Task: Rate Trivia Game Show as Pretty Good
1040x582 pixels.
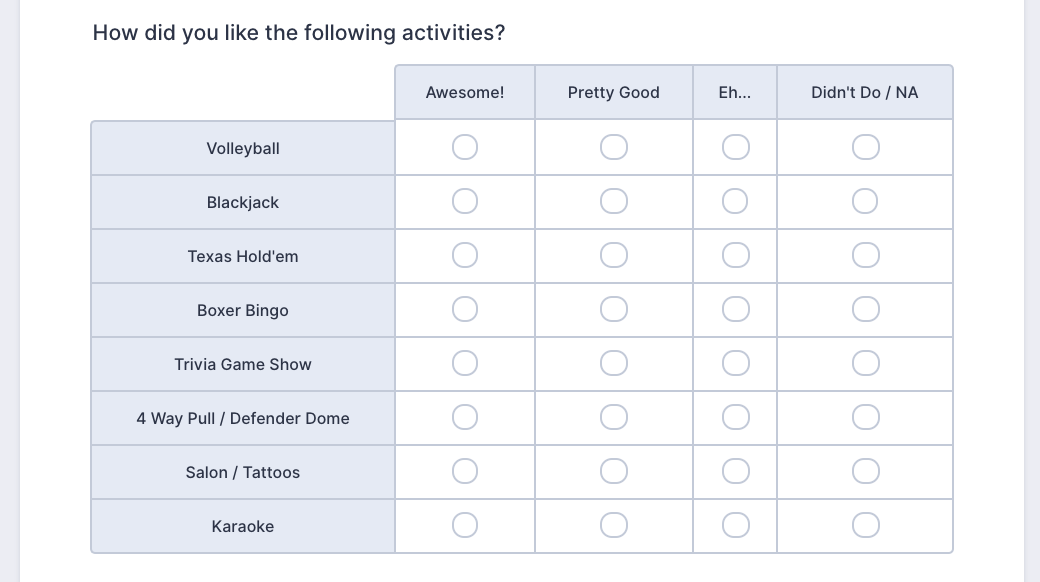Action: pos(614,364)
